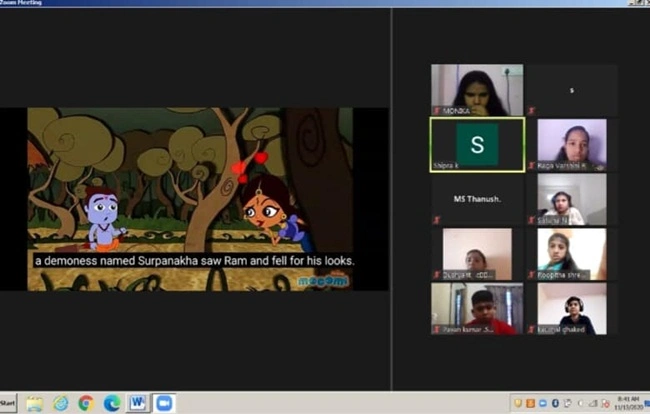Select Pavan kumar's video tile
Image resolution: width=650 pixels, height=414 pixels.
(477, 308)
